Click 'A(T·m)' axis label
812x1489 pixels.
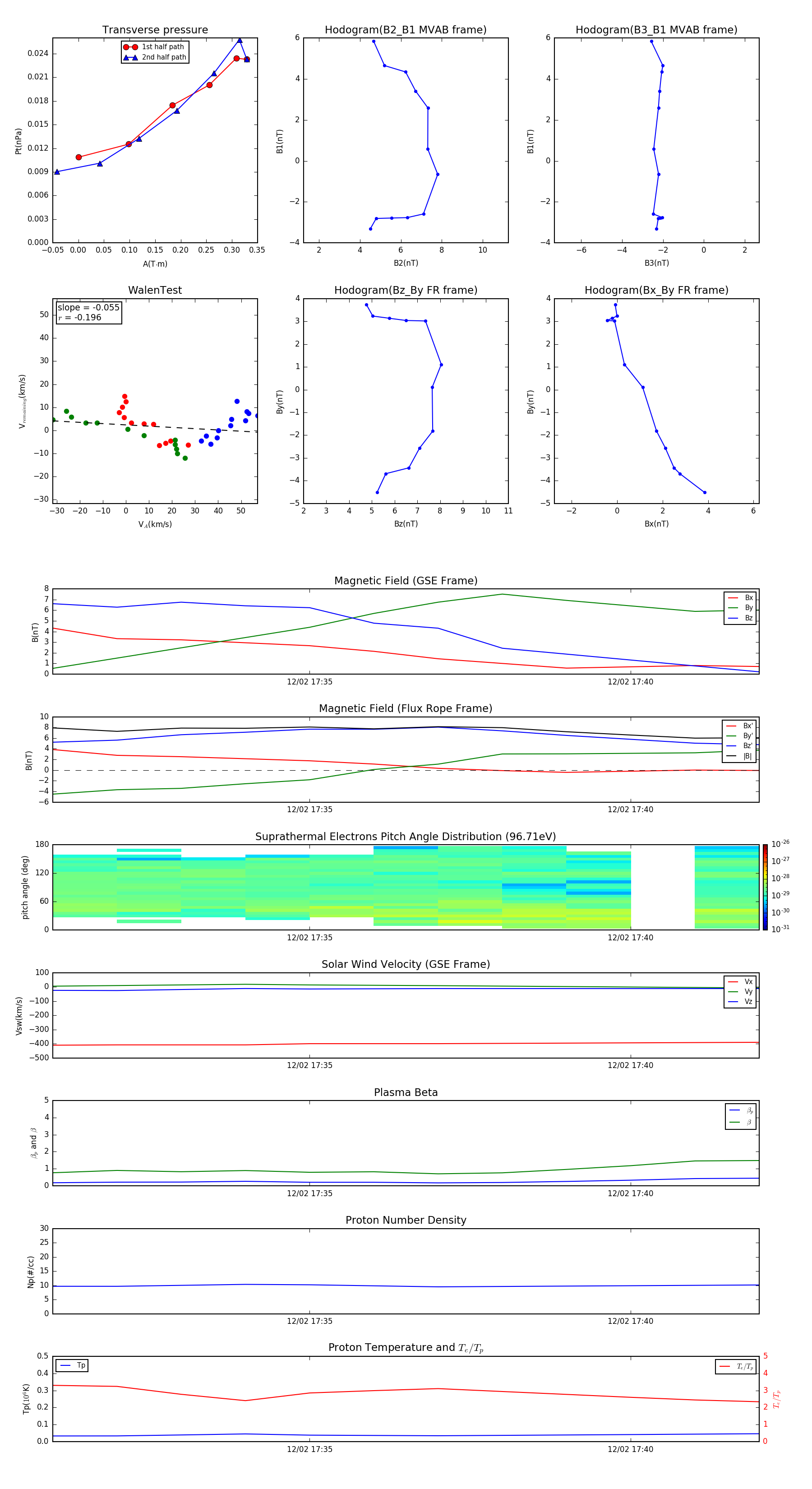[x=155, y=264]
